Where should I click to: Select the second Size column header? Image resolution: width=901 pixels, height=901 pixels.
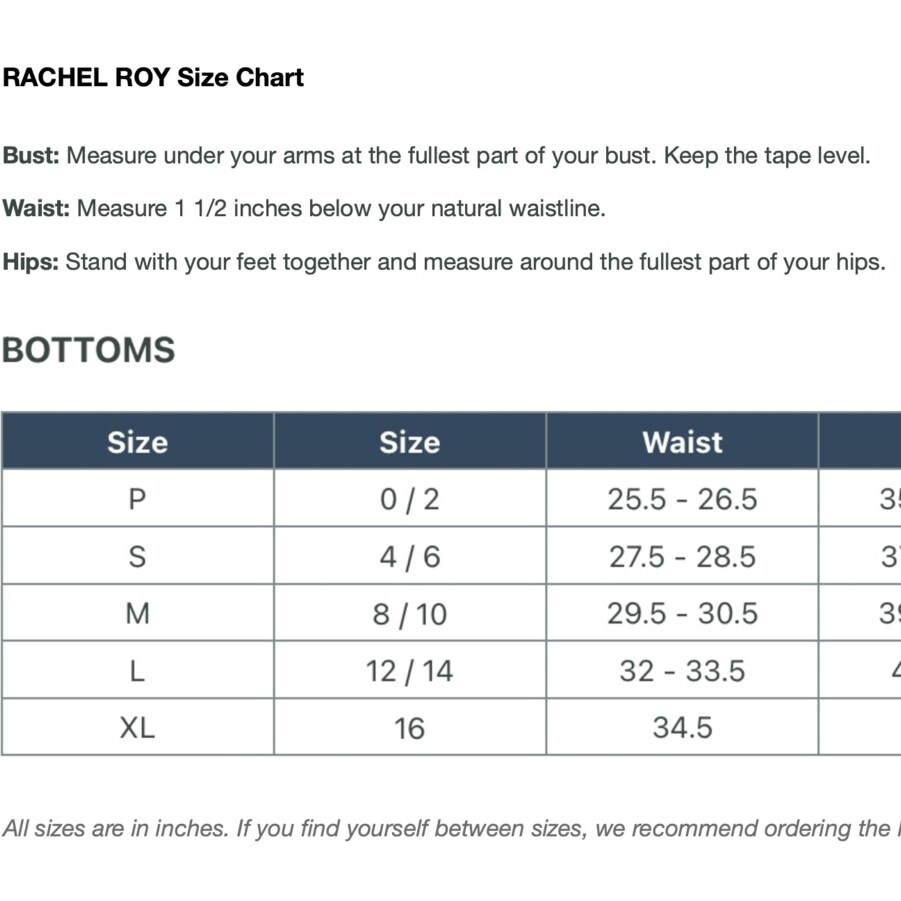409,442
